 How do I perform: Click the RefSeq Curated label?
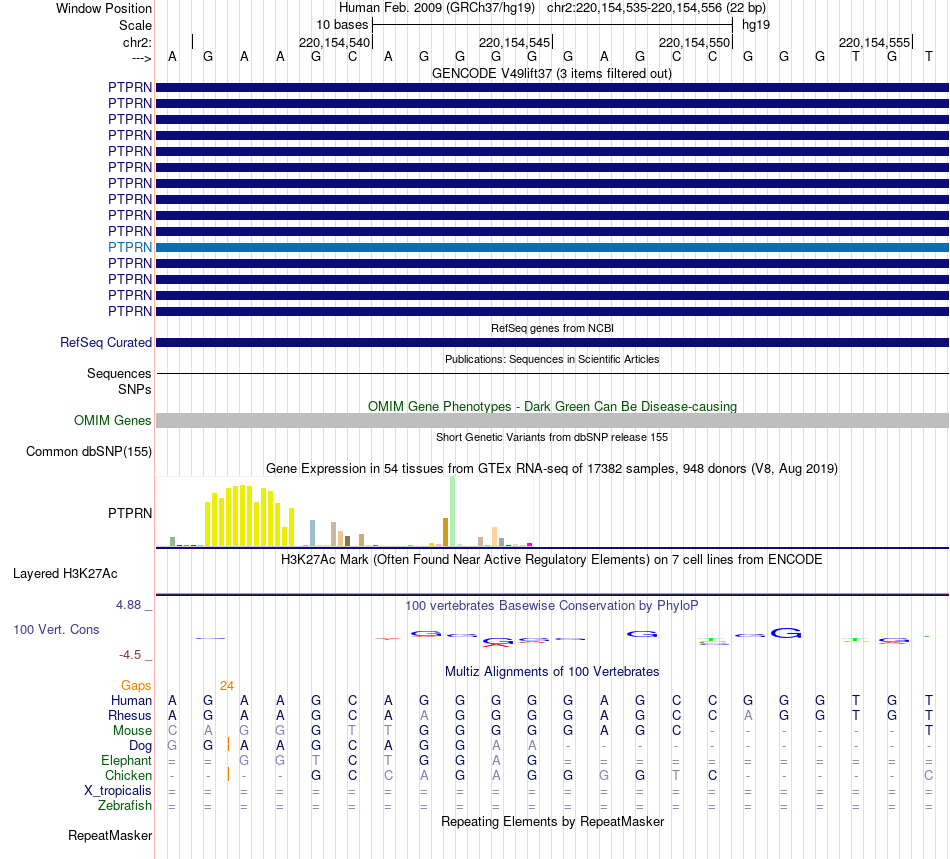click(106, 342)
